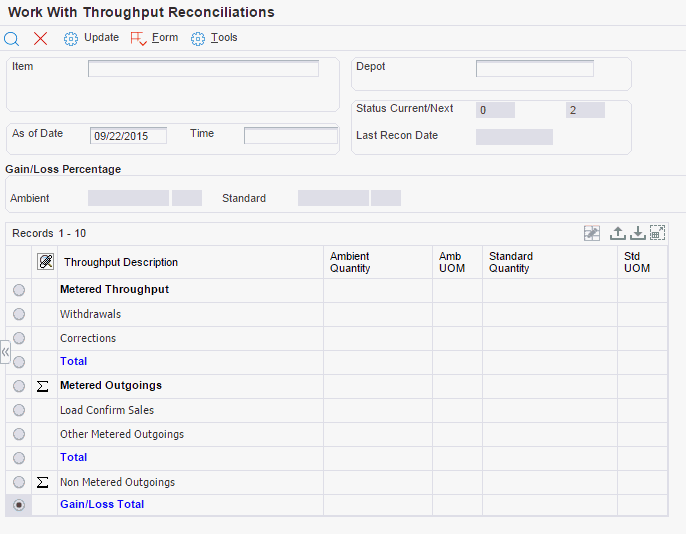Expand the collapsed left side panel handle
The image size is (686, 534).
[x=5, y=352]
